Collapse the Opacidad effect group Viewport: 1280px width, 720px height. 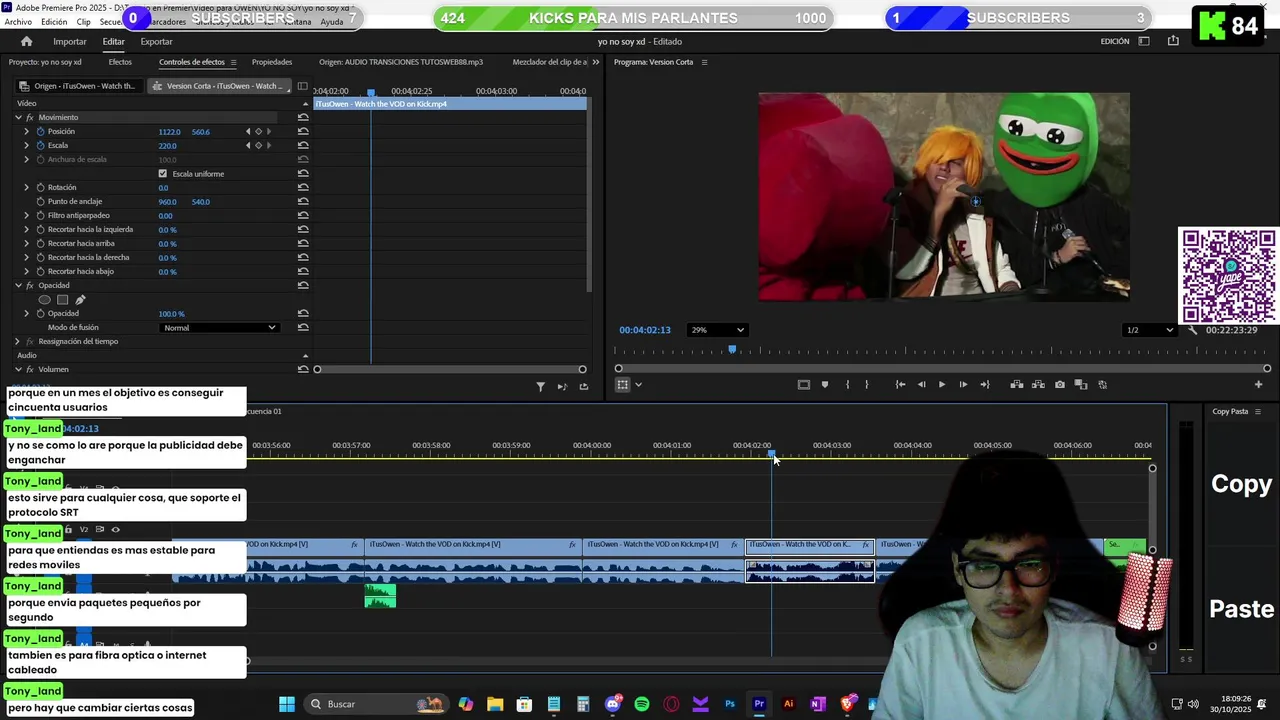coord(17,286)
